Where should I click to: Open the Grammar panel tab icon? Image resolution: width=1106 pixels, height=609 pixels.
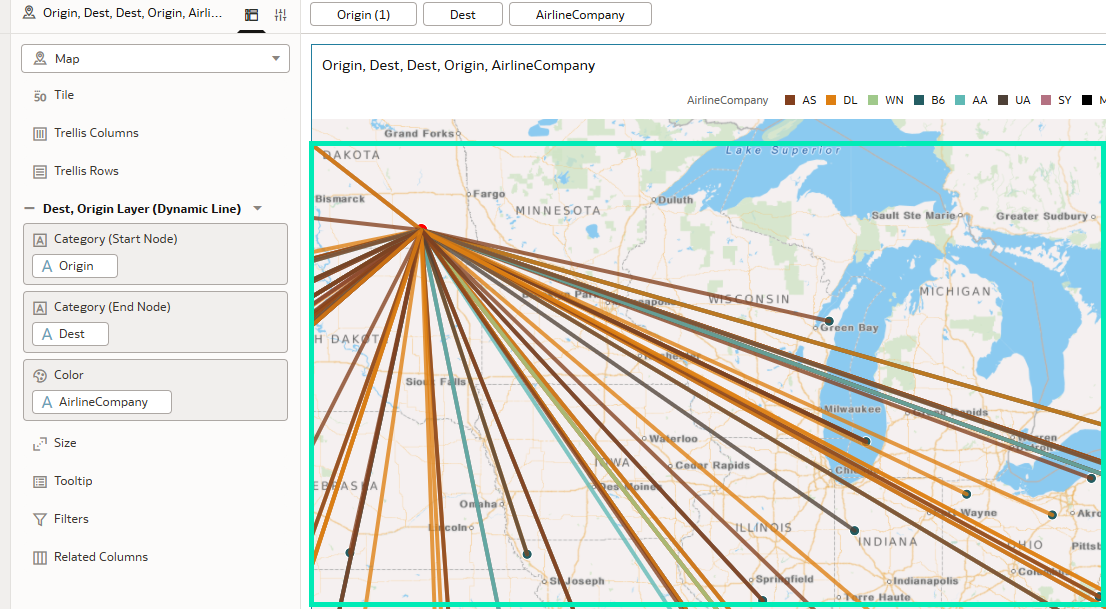[x=251, y=15]
